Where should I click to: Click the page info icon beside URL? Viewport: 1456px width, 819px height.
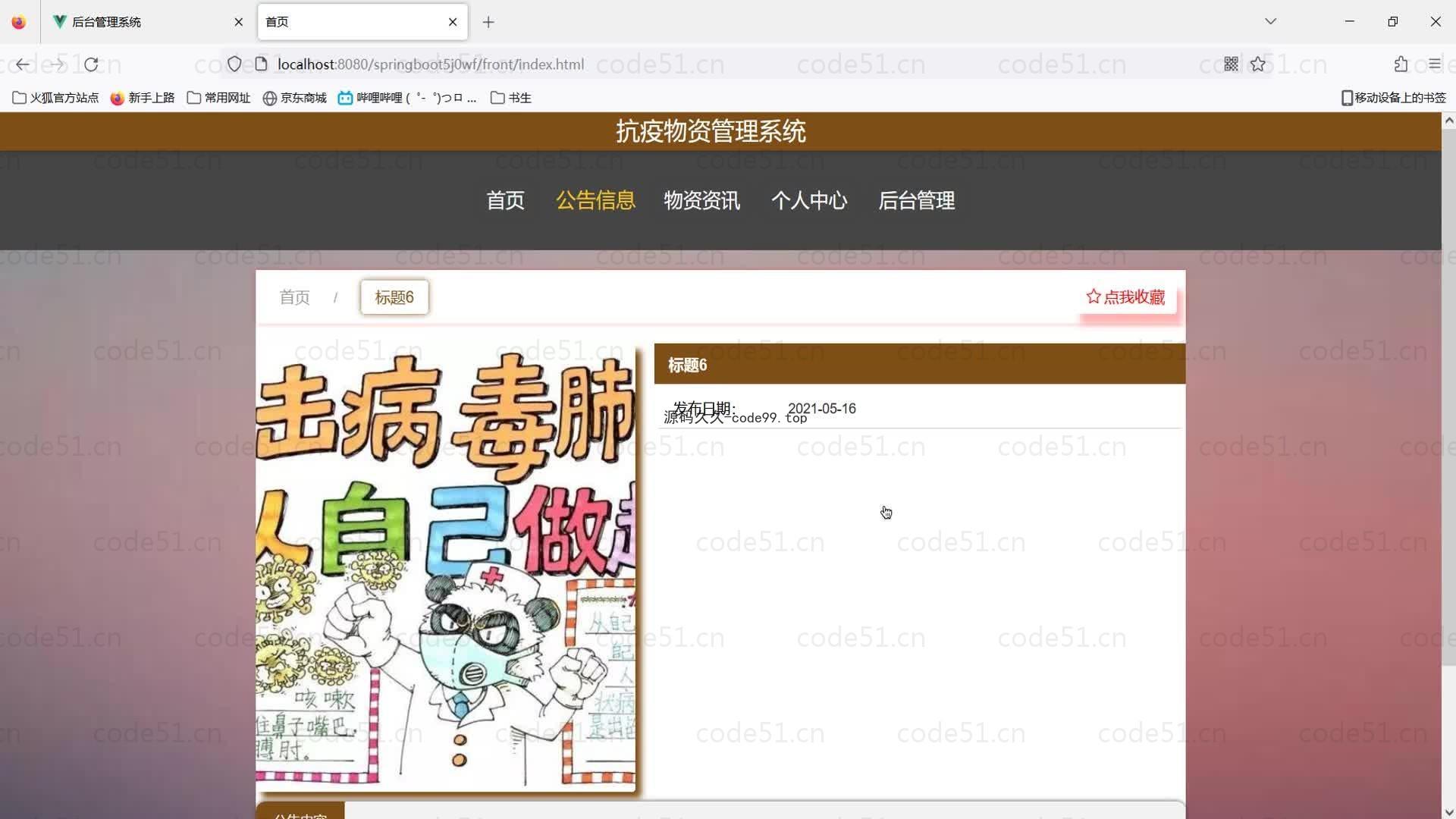pyautogui.click(x=261, y=64)
